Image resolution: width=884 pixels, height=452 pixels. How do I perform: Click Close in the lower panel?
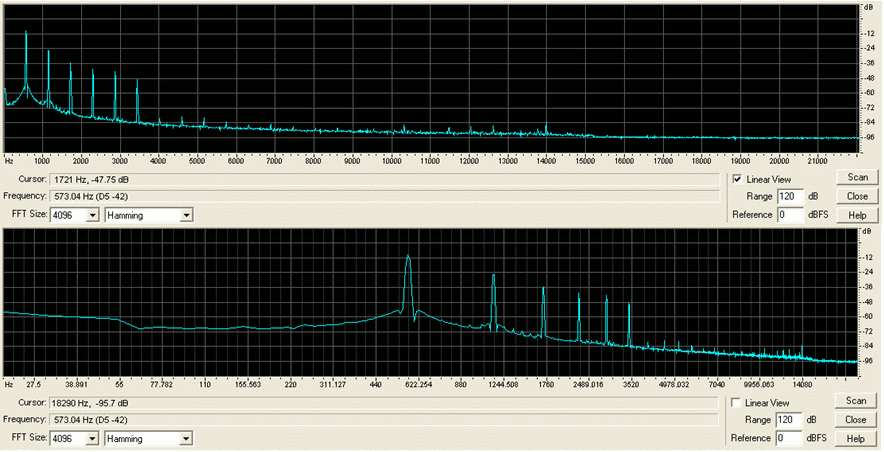pos(856,420)
